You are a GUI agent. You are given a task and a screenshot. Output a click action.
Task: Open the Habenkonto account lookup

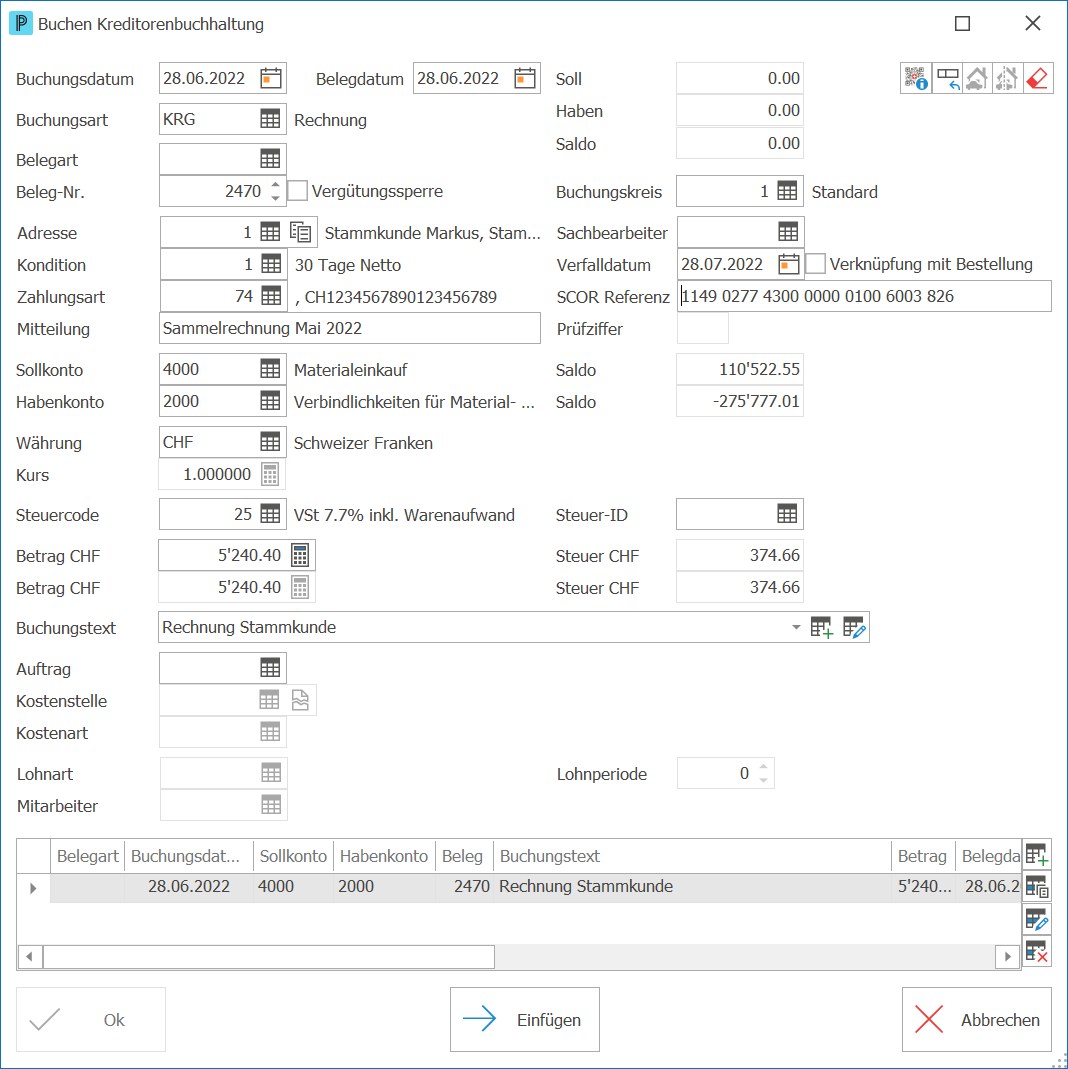(270, 401)
